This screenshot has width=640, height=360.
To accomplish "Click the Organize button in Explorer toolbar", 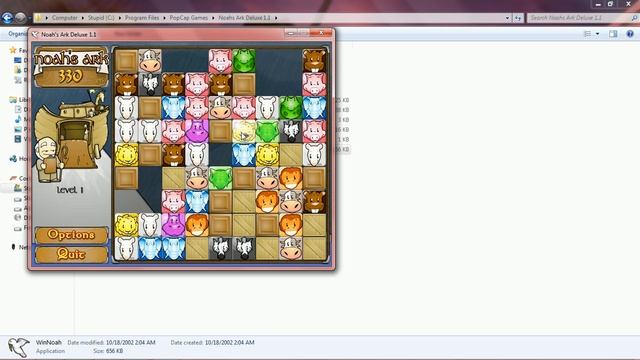I will click(17, 34).
